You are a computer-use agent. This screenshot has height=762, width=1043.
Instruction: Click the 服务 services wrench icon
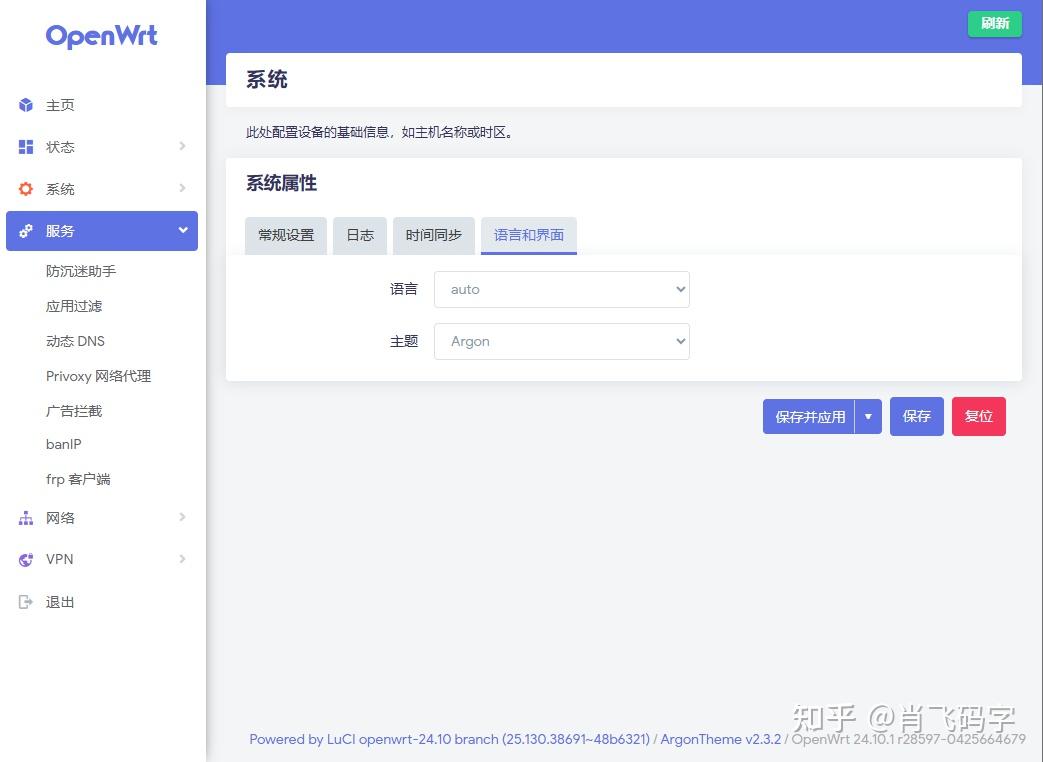[25, 230]
